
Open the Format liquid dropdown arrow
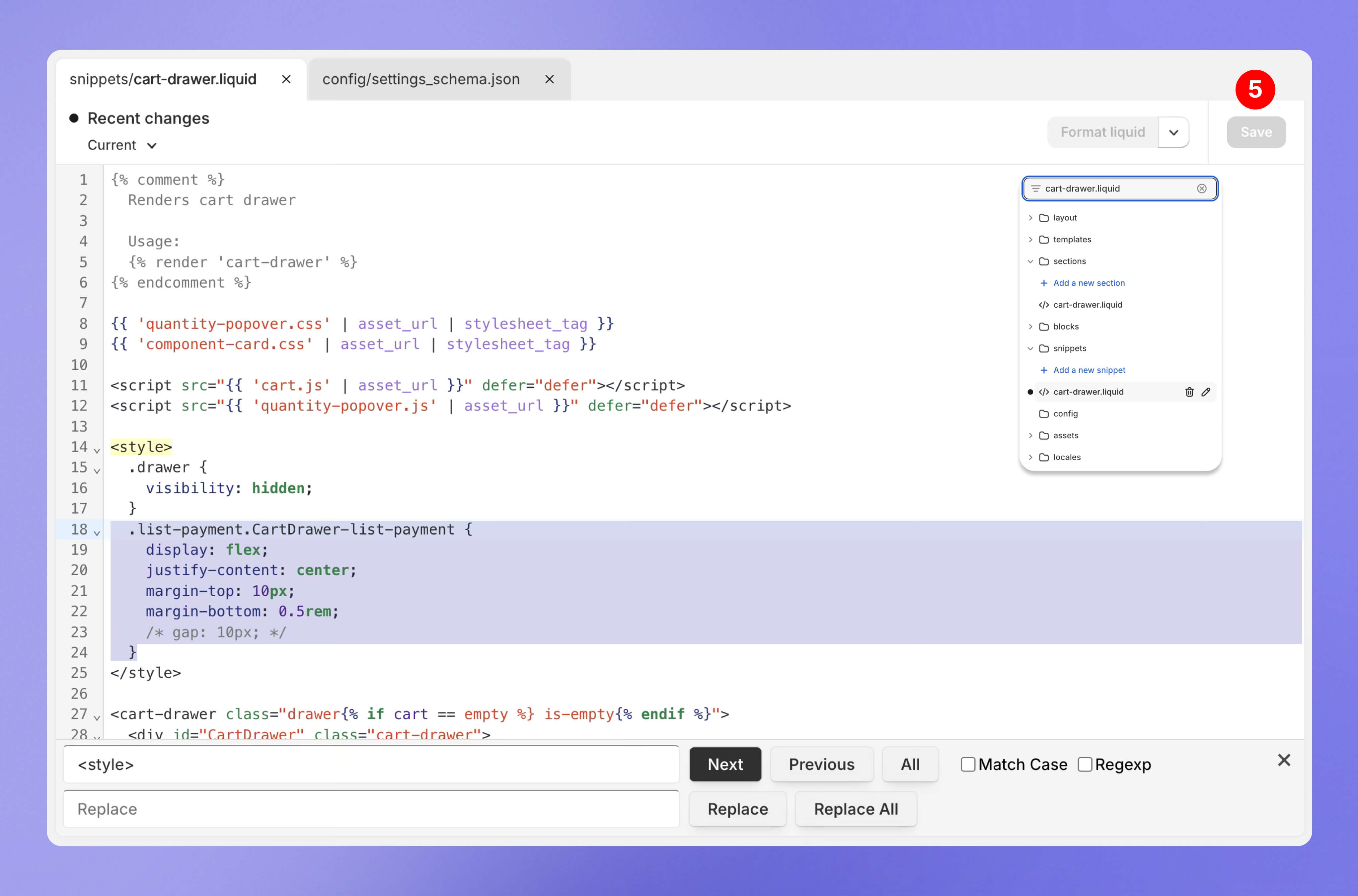pos(1173,132)
